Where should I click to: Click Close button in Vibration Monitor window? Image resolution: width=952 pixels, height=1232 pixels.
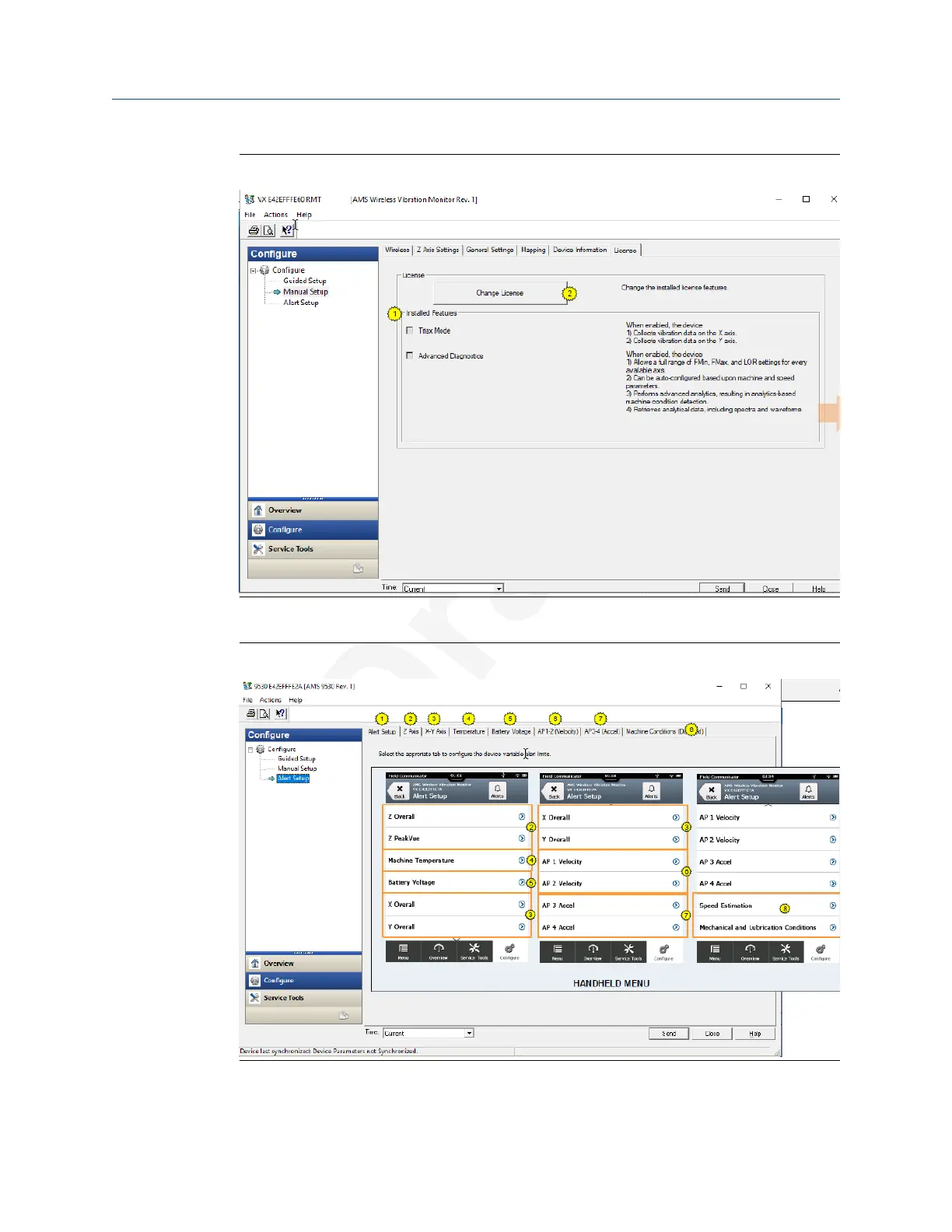771,589
